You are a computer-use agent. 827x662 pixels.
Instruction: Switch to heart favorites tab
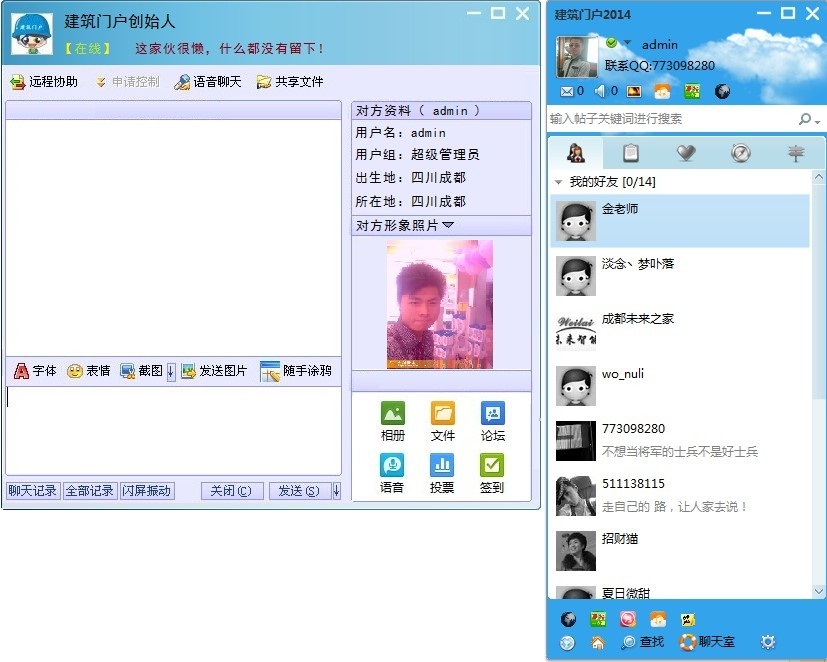pyautogui.click(x=686, y=153)
